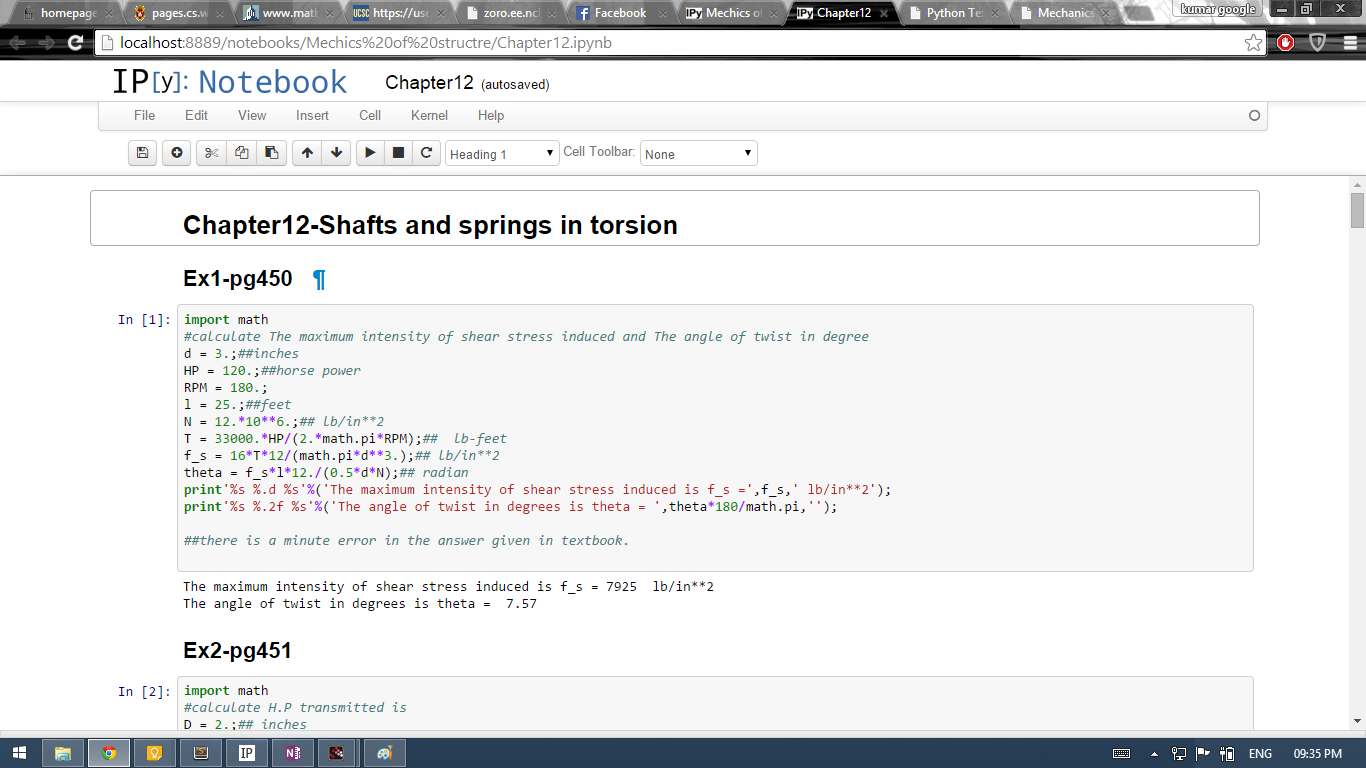Run the current cell

click(370, 153)
